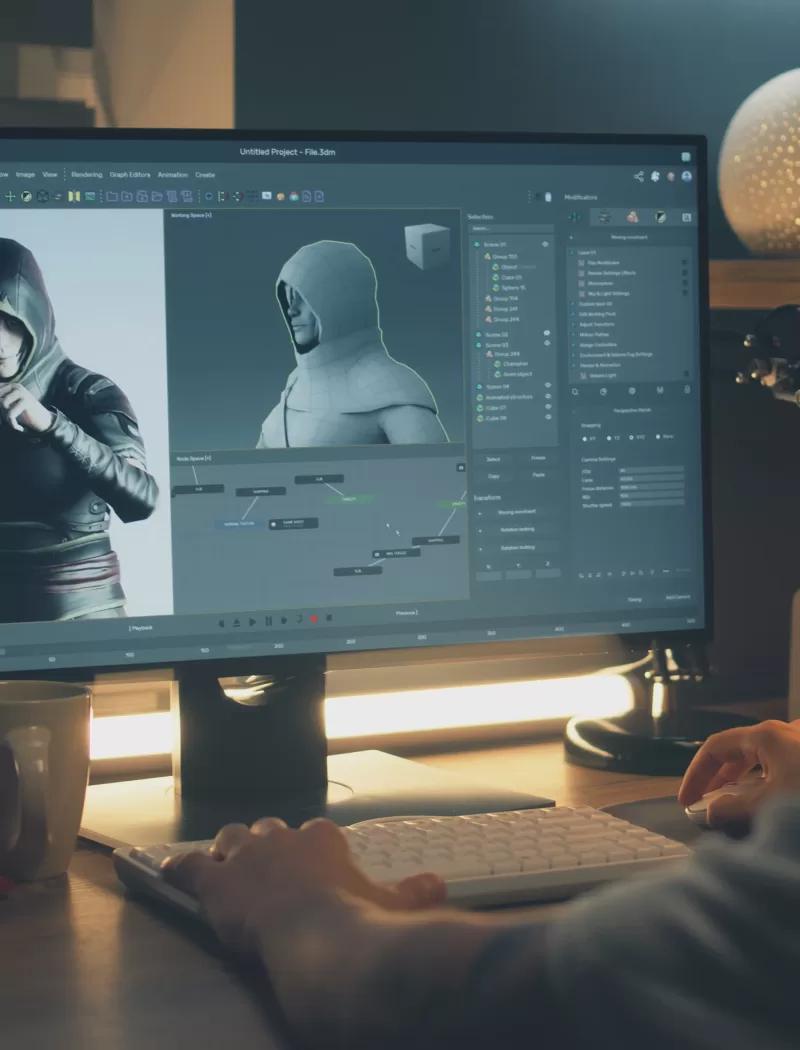Click the green plus add icon in the toolbar
Image resolution: width=800 pixels, height=1050 pixels.
click(x=10, y=196)
